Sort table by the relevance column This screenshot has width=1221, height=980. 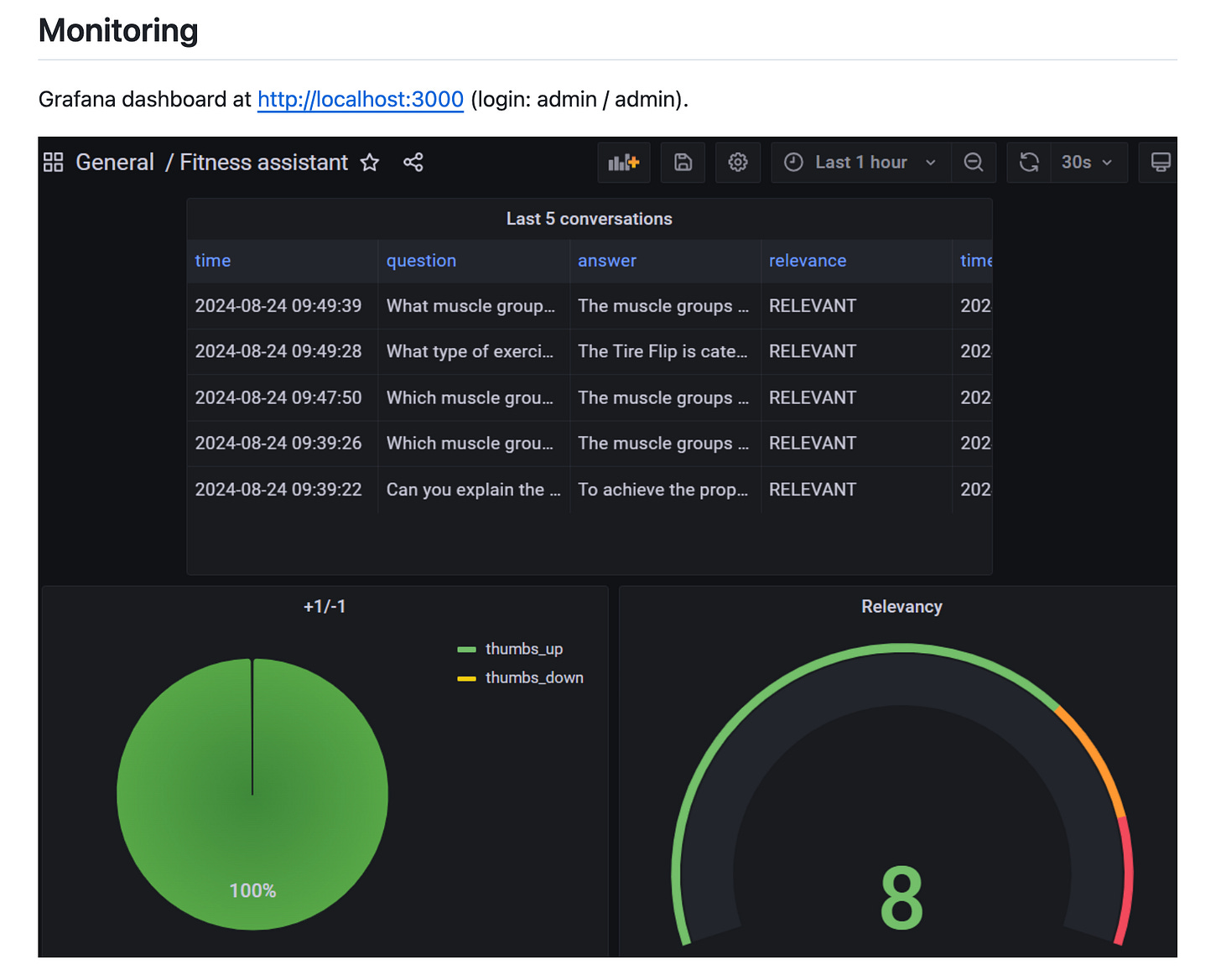[x=808, y=261]
